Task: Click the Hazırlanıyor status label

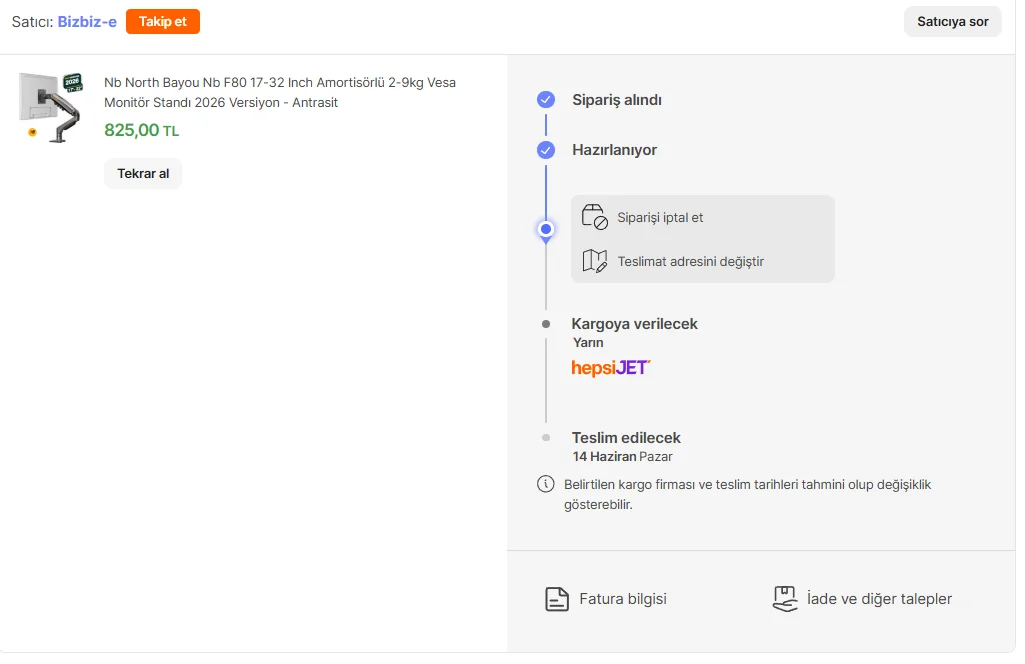Action: pos(614,150)
